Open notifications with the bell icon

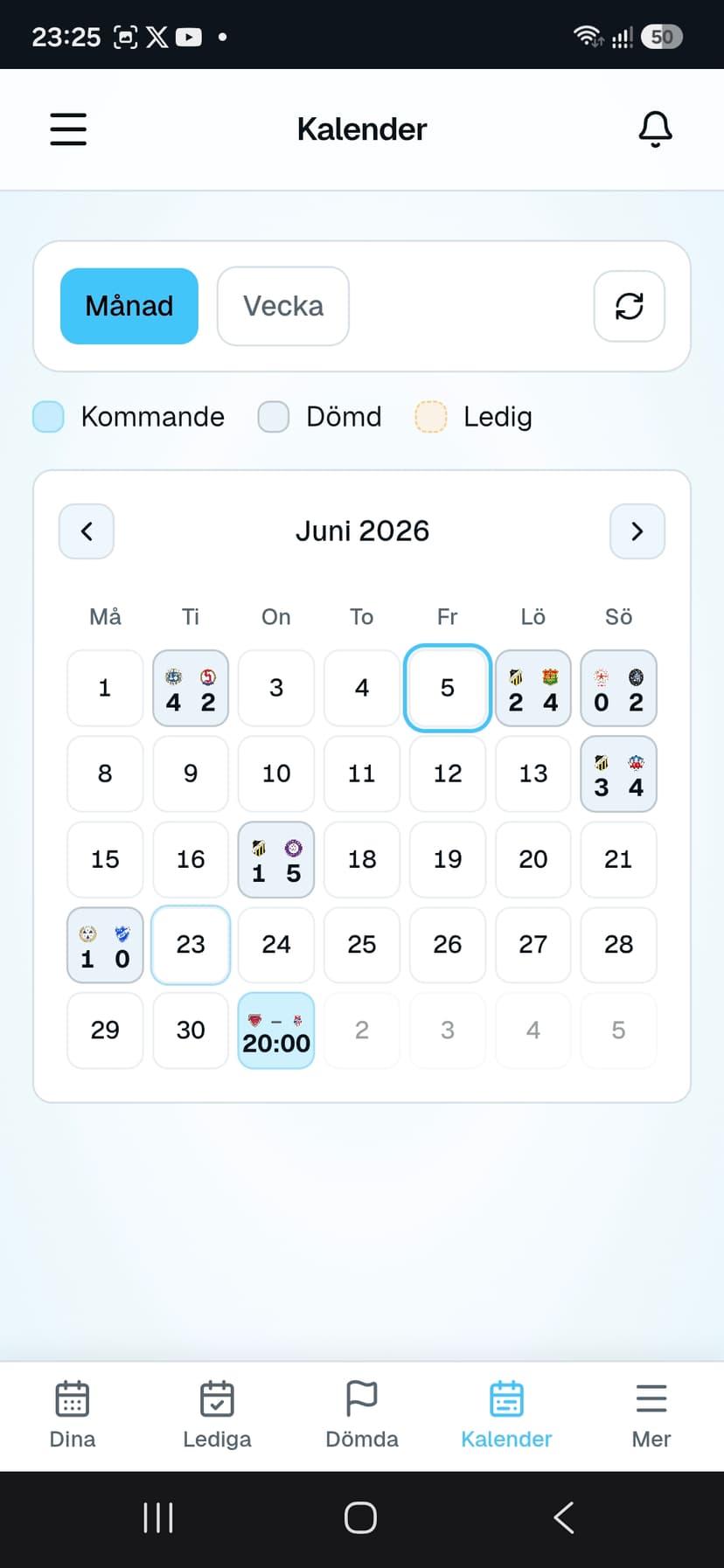tap(655, 129)
